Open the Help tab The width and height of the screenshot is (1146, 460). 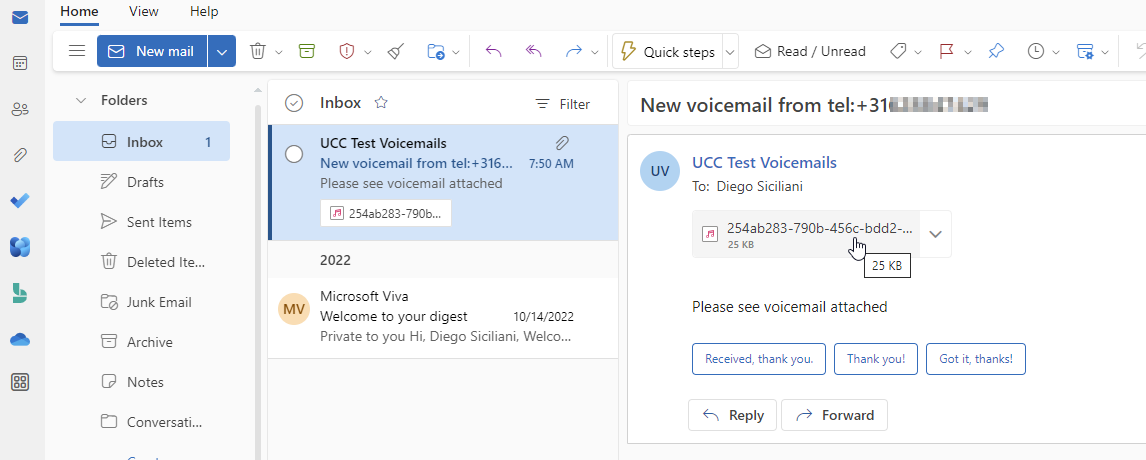pos(204,12)
